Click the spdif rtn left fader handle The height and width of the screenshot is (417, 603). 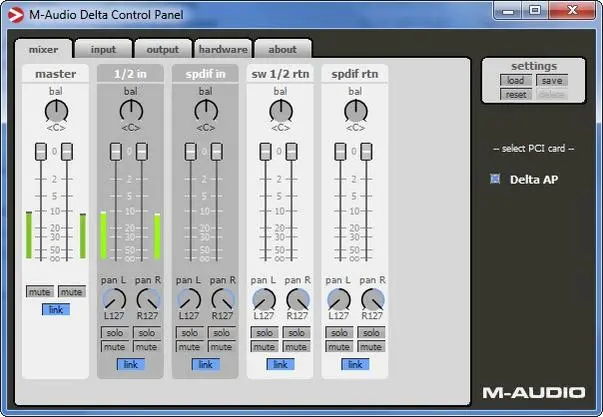[x=340, y=152]
